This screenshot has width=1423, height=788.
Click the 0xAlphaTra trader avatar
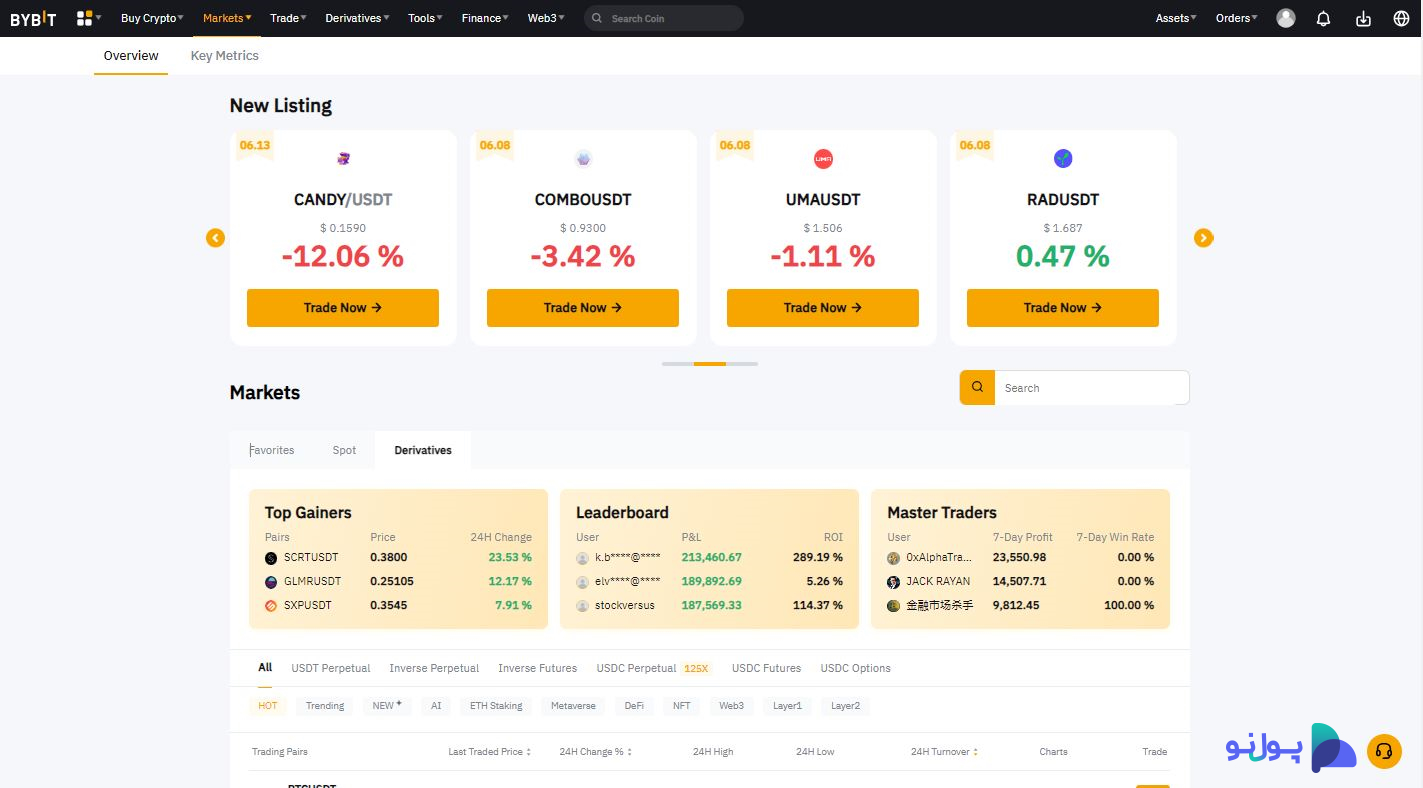pyautogui.click(x=894, y=558)
